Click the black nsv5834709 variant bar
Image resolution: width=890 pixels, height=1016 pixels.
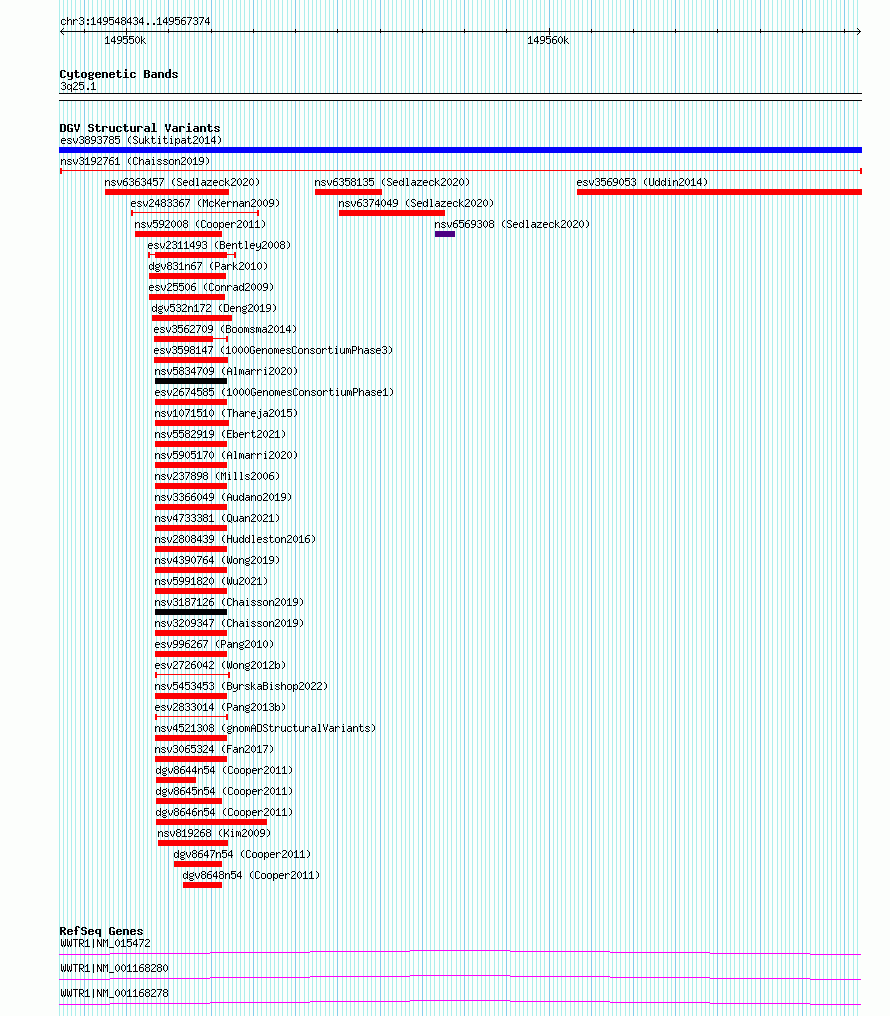[190, 381]
